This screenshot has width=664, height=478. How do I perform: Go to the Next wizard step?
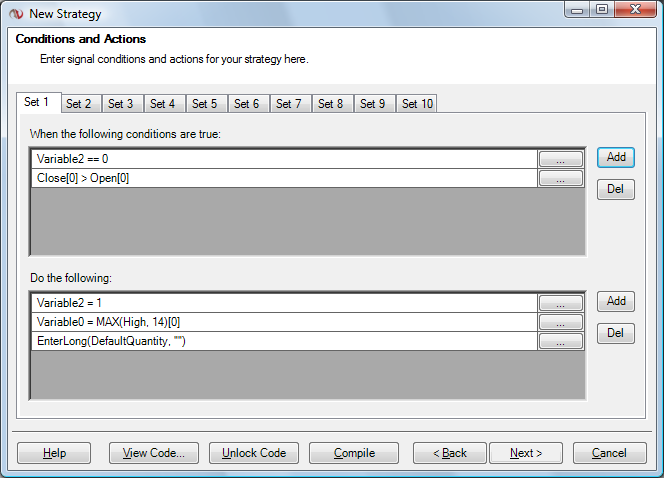526,453
